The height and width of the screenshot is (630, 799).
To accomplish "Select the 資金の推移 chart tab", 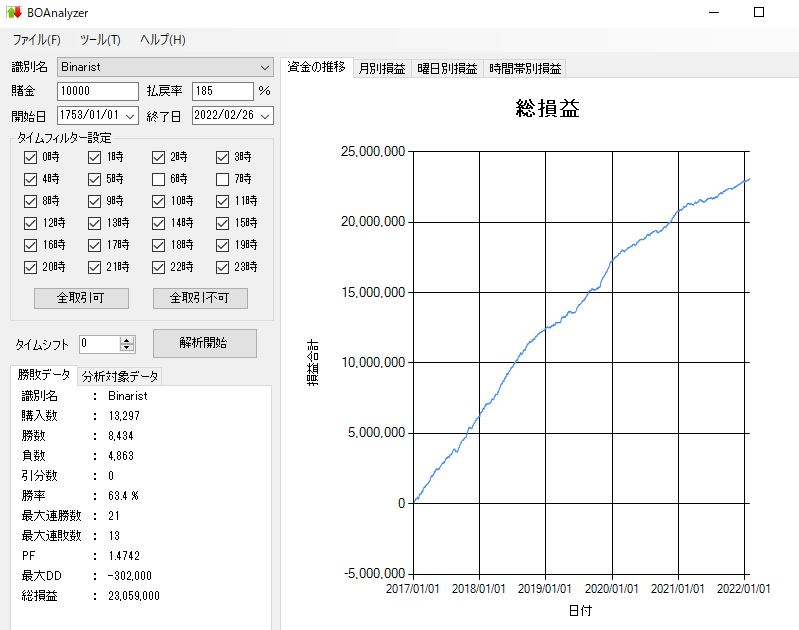I will pyautogui.click(x=316, y=67).
